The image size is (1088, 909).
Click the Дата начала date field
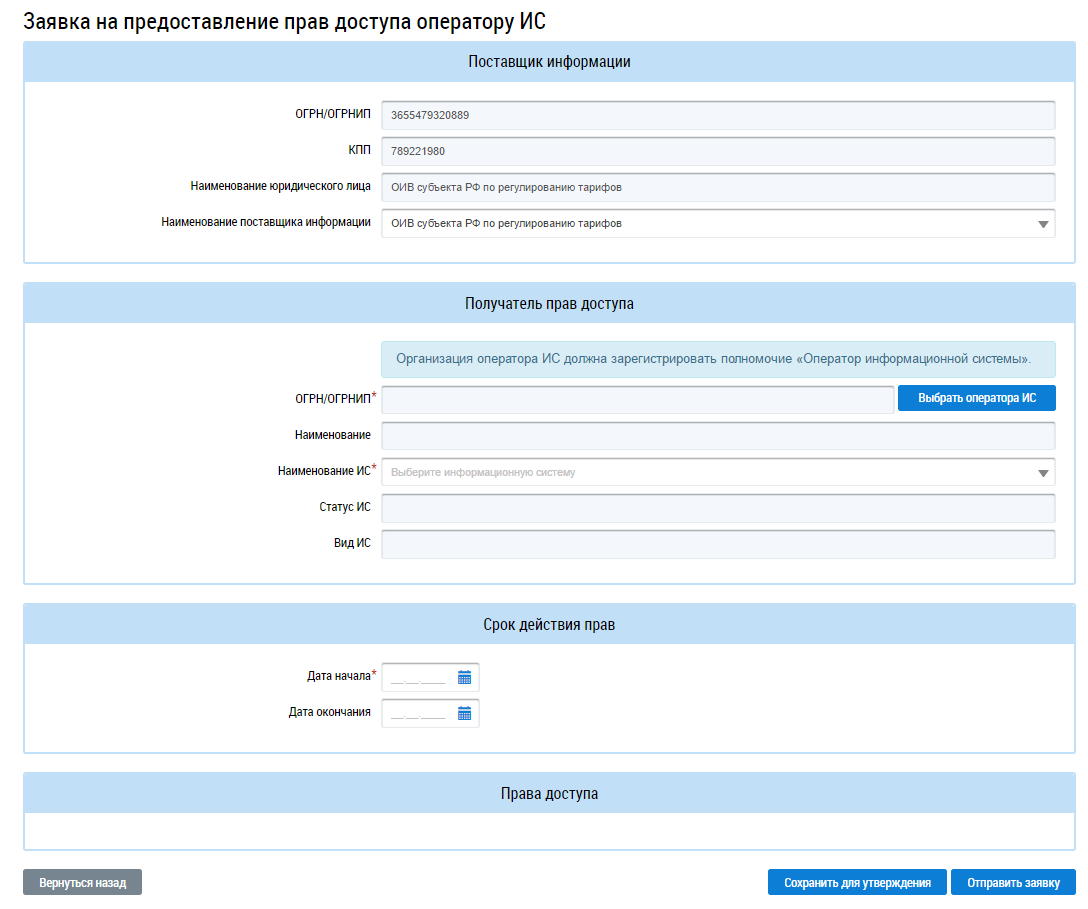[x=418, y=678]
